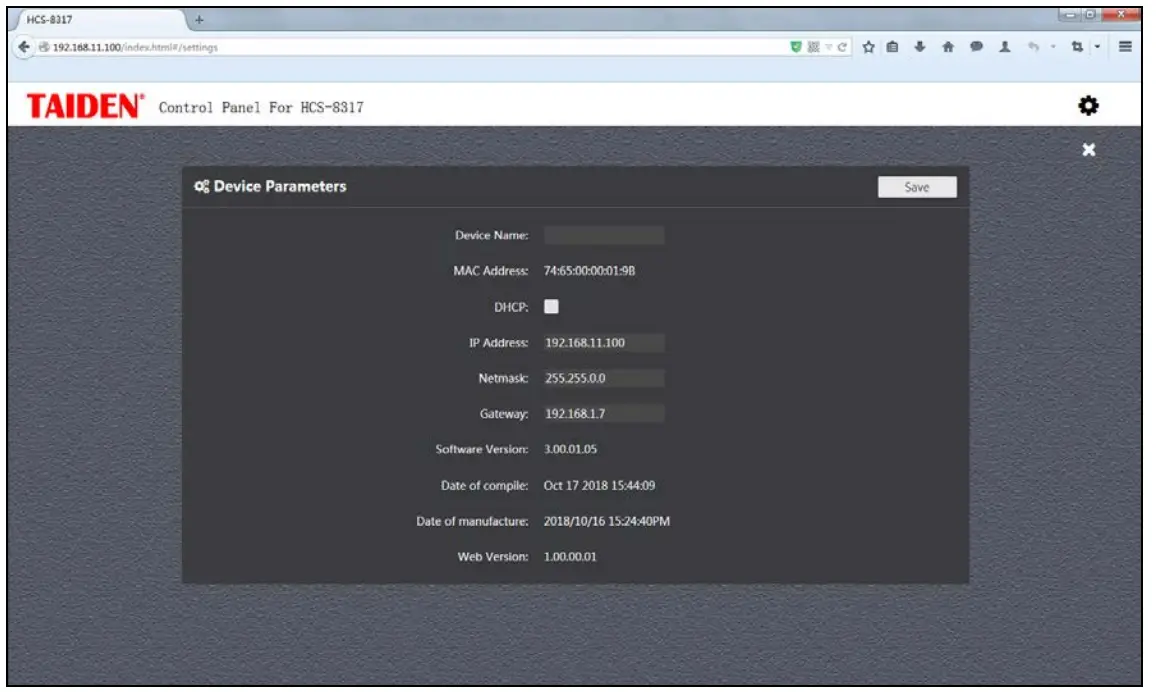
Task: Open the address bar history dropdown
Action: click(x=829, y=47)
